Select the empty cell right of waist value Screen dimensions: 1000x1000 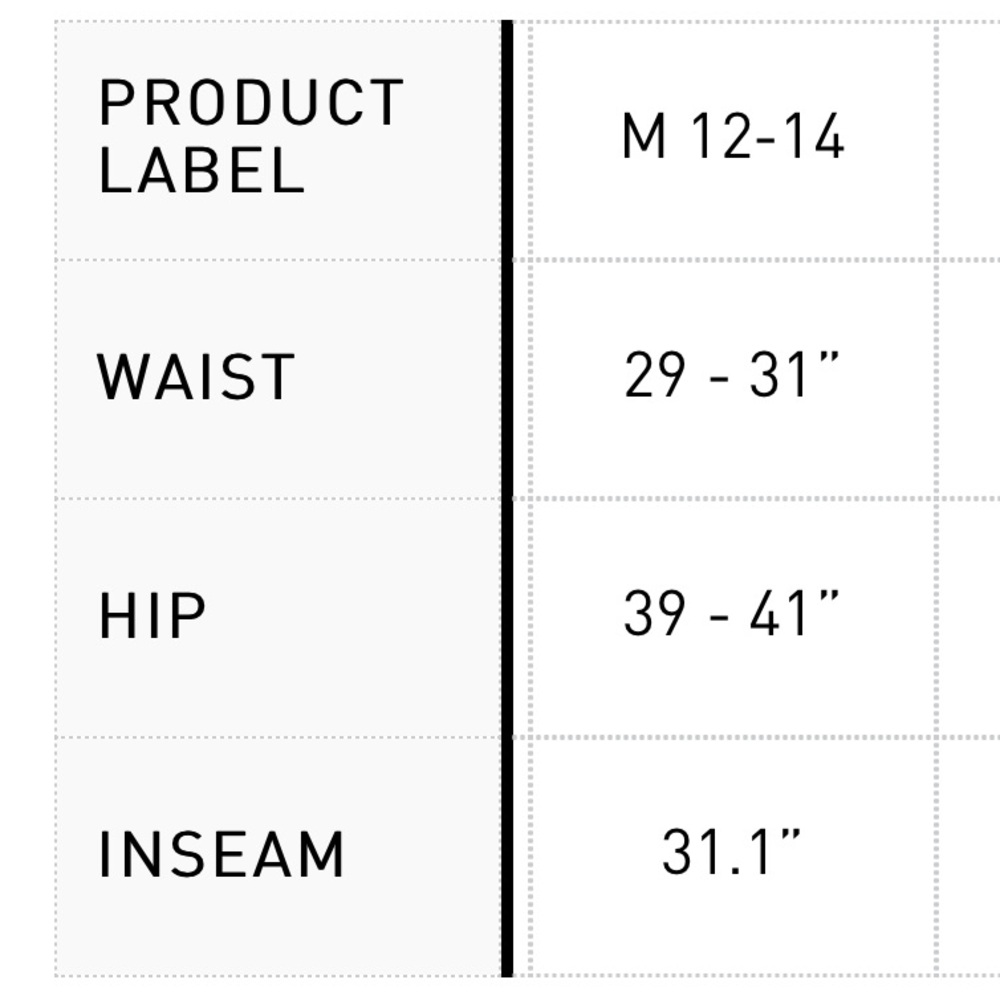coord(969,379)
